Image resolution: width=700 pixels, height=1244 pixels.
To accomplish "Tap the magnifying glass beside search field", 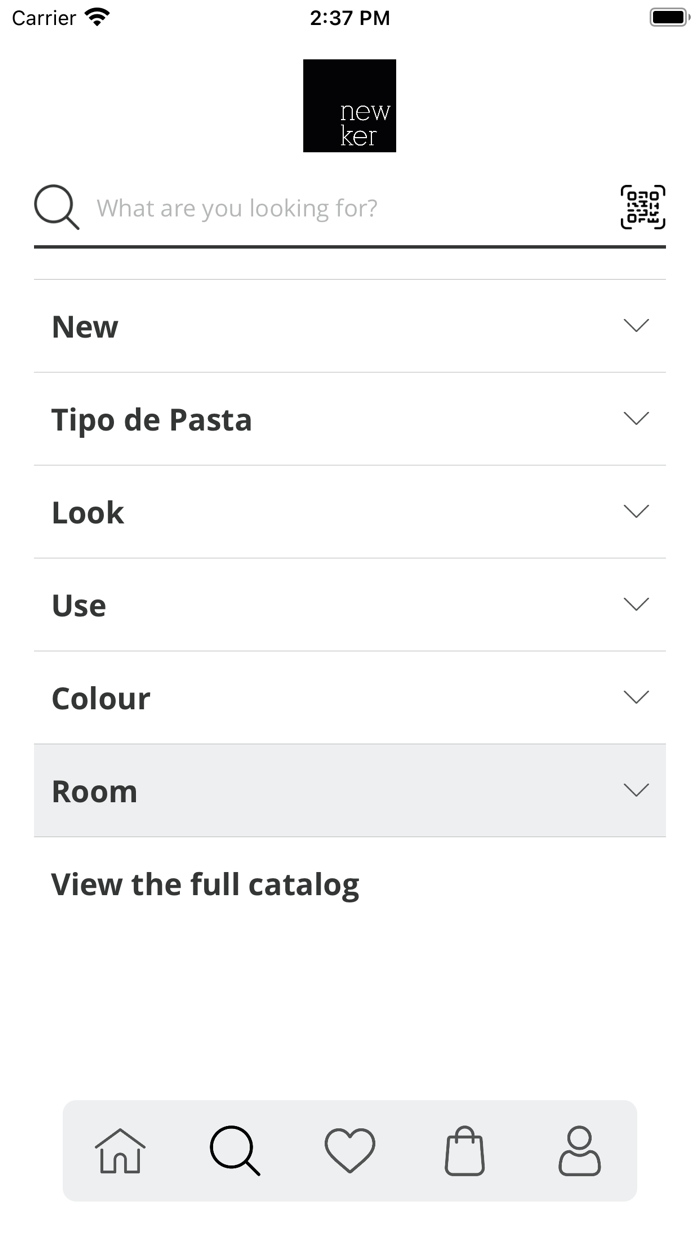I will [57, 208].
